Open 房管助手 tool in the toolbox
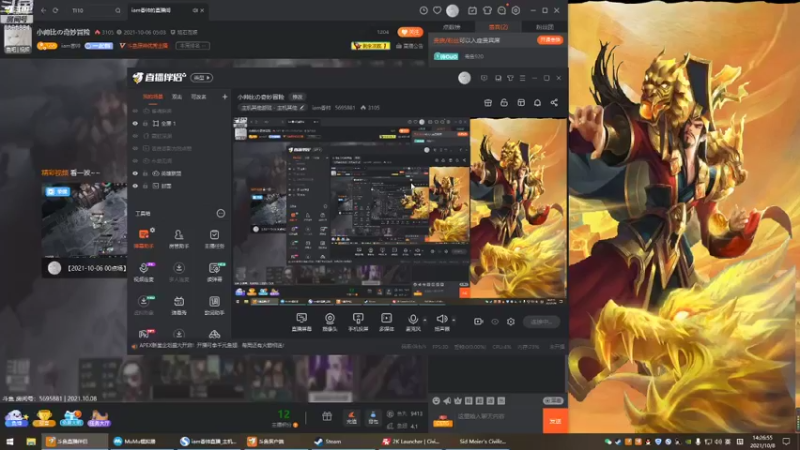This screenshot has width=800, height=450. click(x=179, y=238)
